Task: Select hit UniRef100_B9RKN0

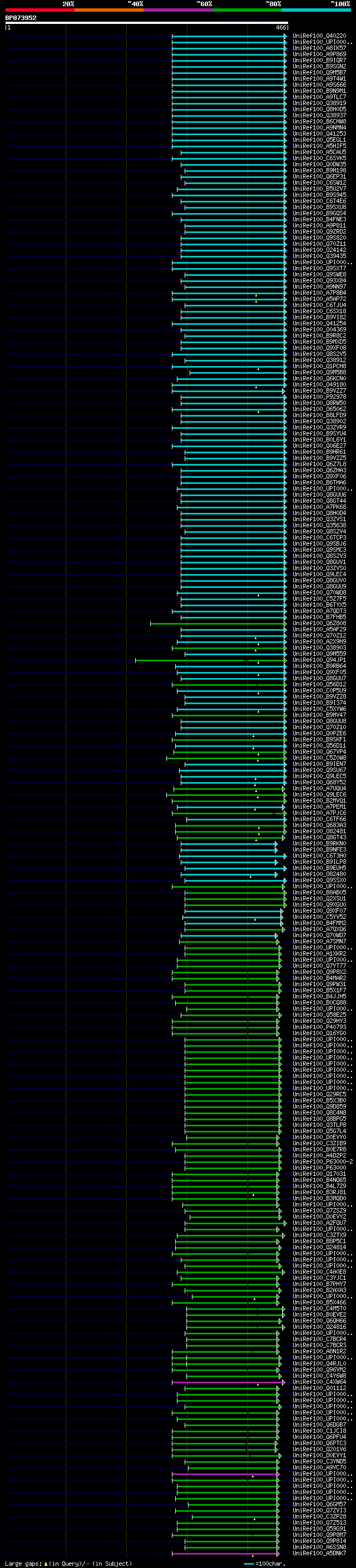Action: [x=319, y=844]
